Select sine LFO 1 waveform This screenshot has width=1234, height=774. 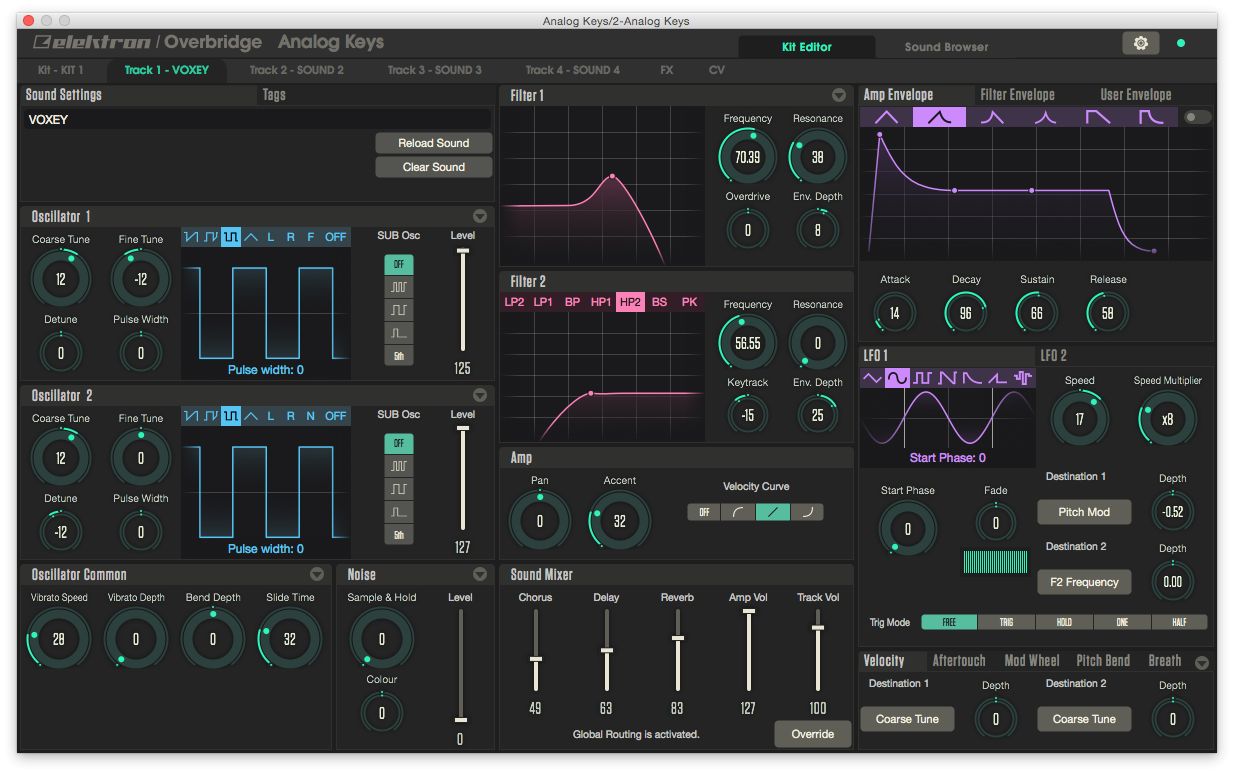(897, 378)
